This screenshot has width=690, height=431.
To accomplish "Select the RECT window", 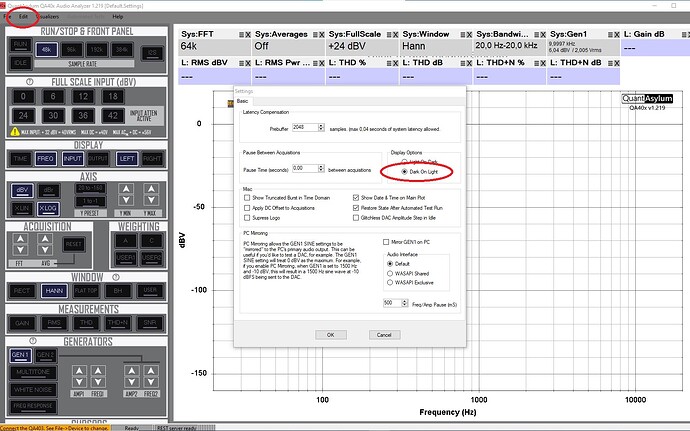I will pyautogui.click(x=22, y=291).
